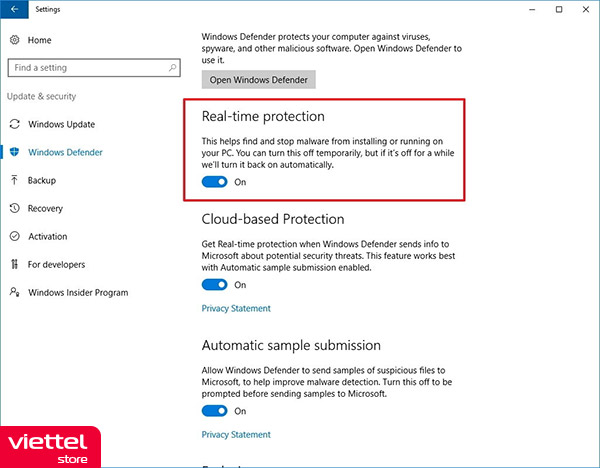Open the Backup settings section
This screenshot has height=468, width=600.
point(42,180)
